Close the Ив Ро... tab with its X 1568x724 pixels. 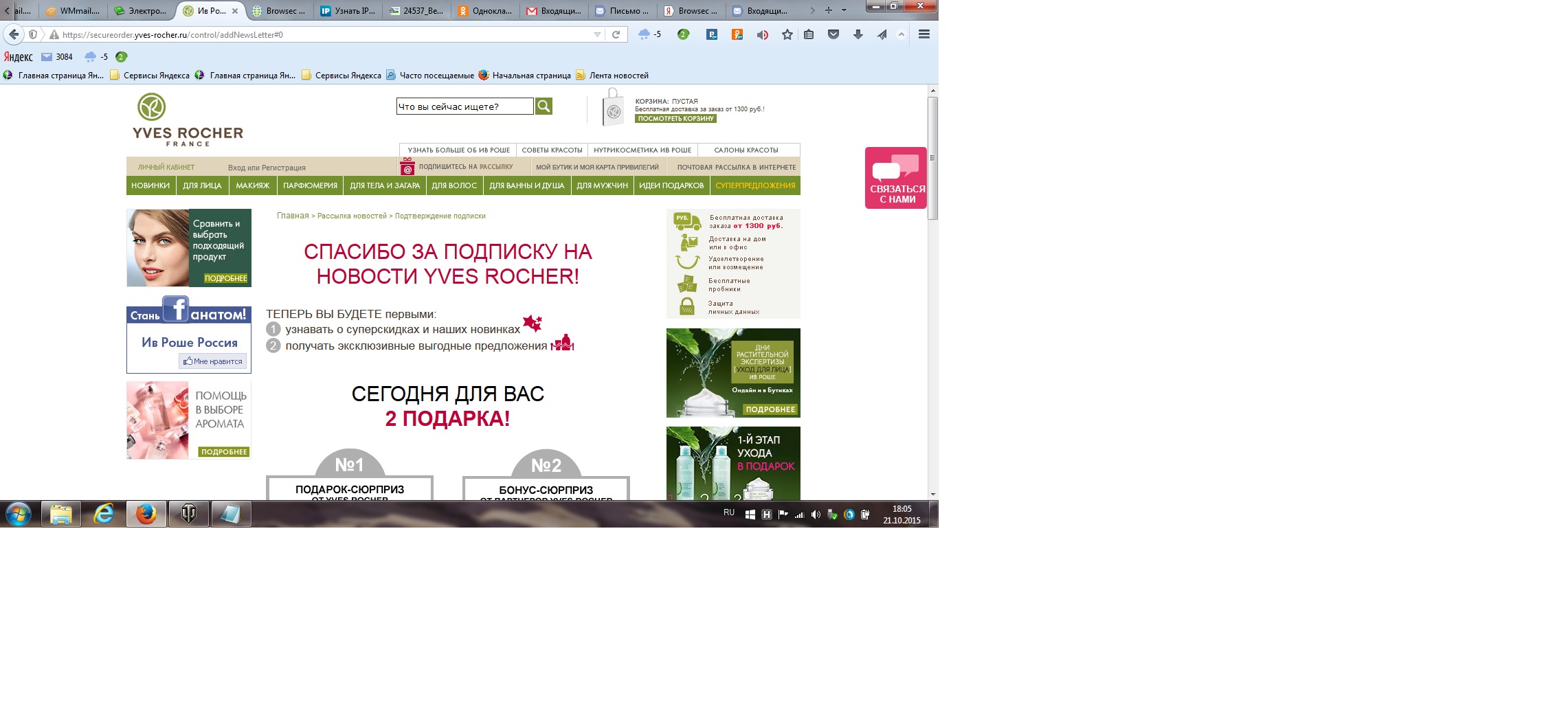[x=235, y=11]
